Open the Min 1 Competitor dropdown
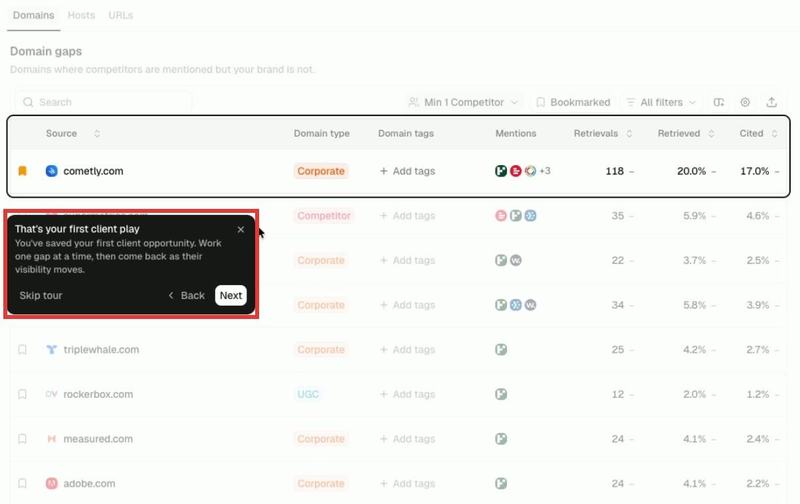This screenshot has height=504, width=800. [x=463, y=102]
